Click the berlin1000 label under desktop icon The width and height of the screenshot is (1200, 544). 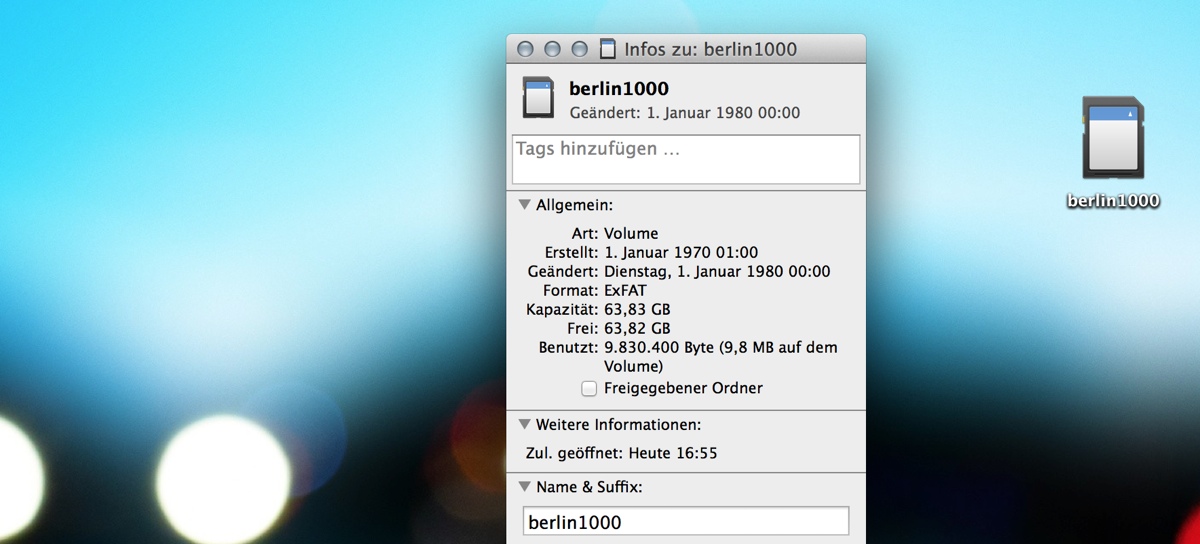[1113, 200]
